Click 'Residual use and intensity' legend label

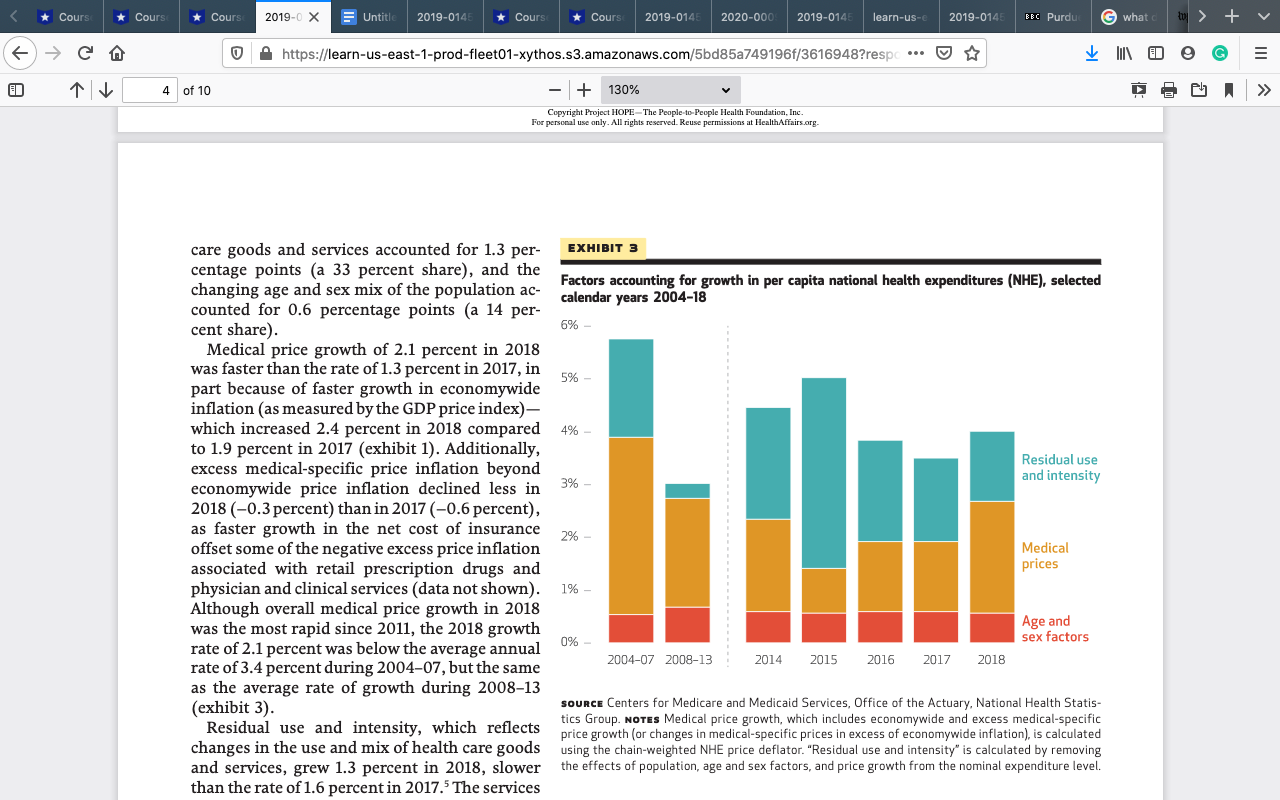(1060, 467)
